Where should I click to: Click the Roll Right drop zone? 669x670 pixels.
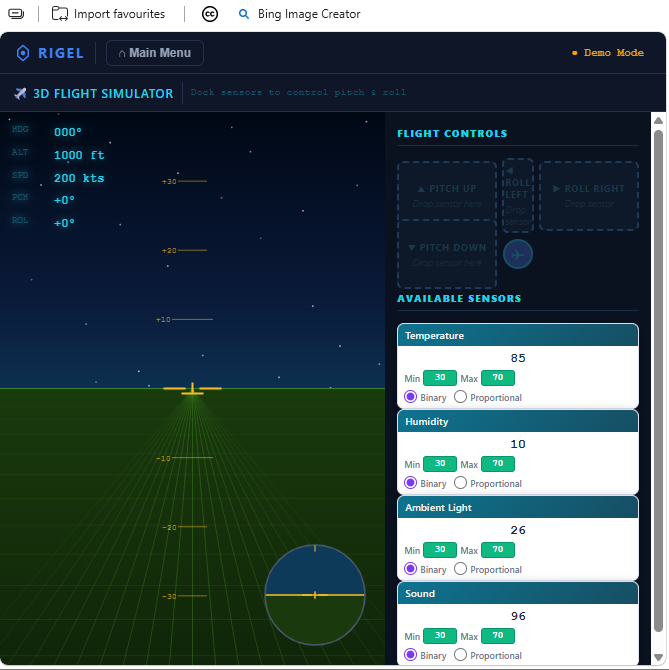(589, 196)
